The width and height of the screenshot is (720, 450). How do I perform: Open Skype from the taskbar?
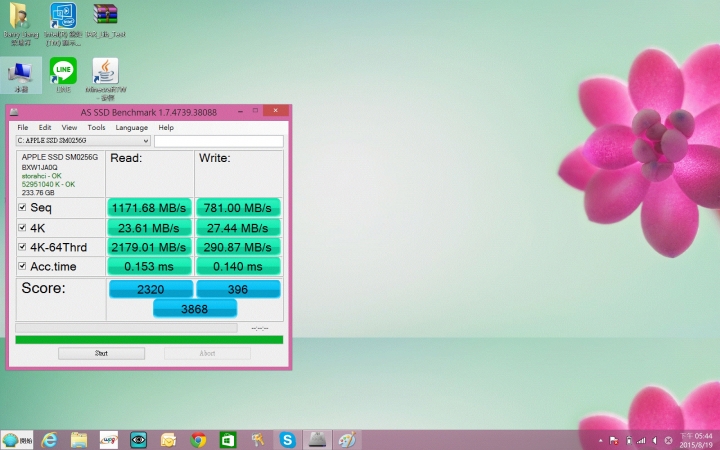click(x=287, y=440)
